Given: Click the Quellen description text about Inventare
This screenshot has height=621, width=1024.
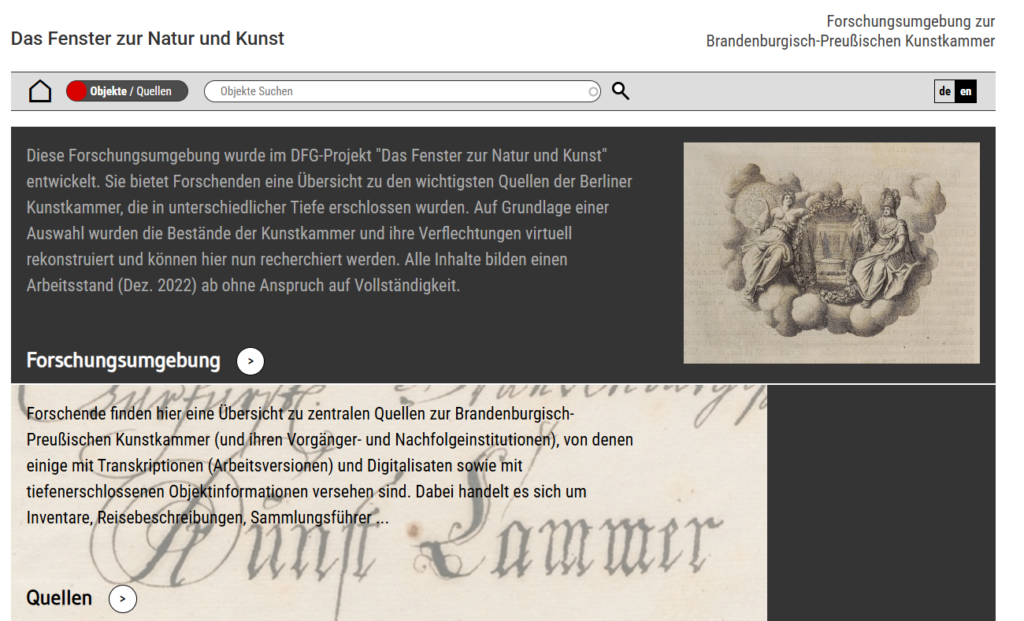Looking at the screenshot, I should pyautogui.click(x=330, y=466).
